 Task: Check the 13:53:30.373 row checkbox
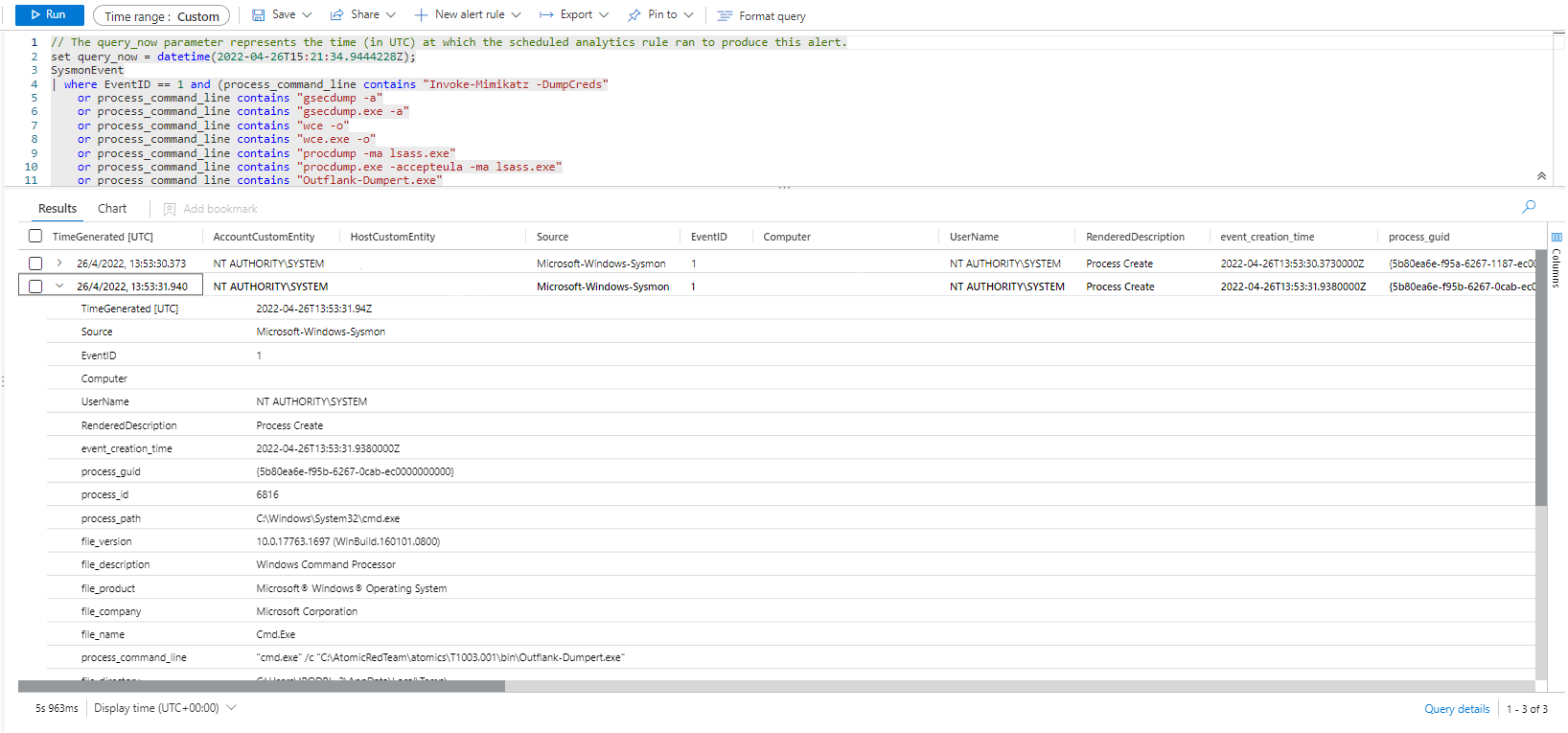pyautogui.click(x=35, y=263)
